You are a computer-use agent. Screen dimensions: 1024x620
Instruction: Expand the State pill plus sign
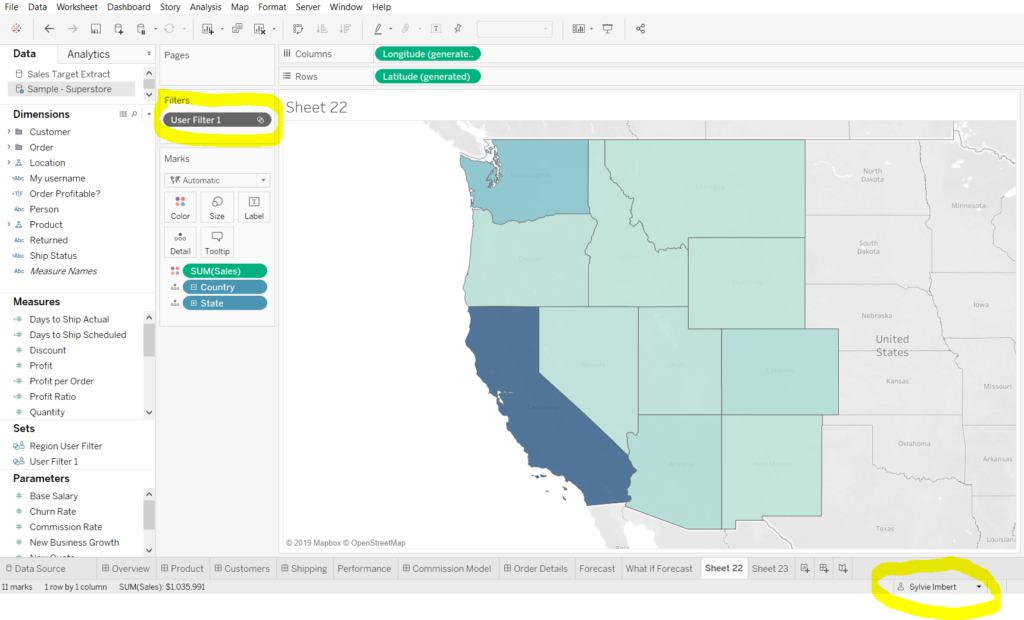(x=193, y=303)
